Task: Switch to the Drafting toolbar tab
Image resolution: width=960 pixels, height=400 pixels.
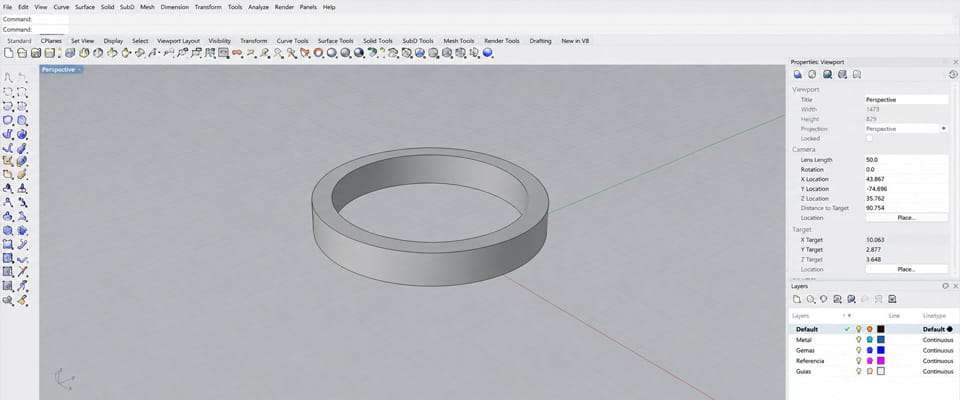Action: pos(540,41)
